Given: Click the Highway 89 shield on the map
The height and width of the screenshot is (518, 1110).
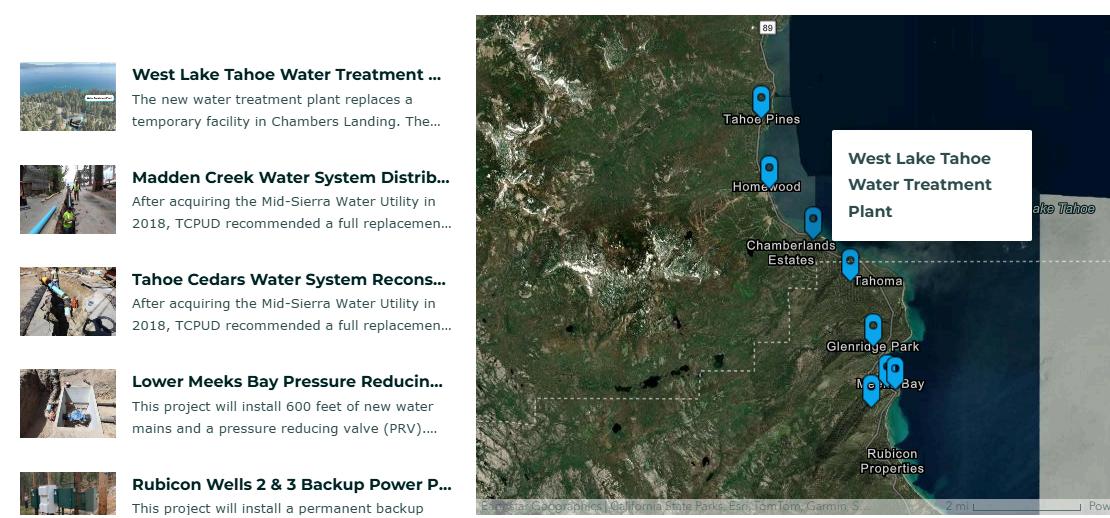Looking at the screenshot, I should coord(767,28).
